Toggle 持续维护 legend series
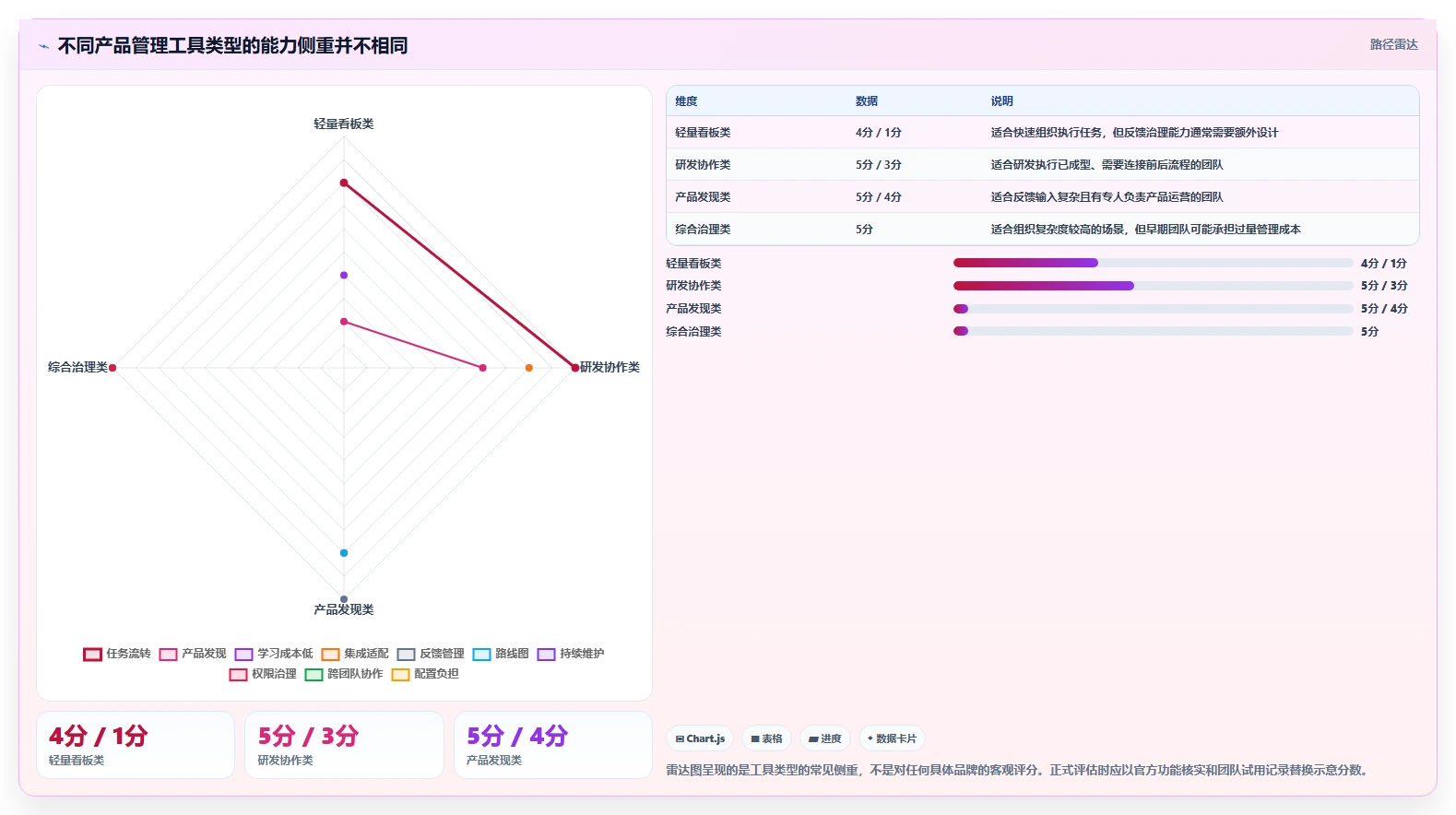1456x815 pixels. tap(571, 654)
